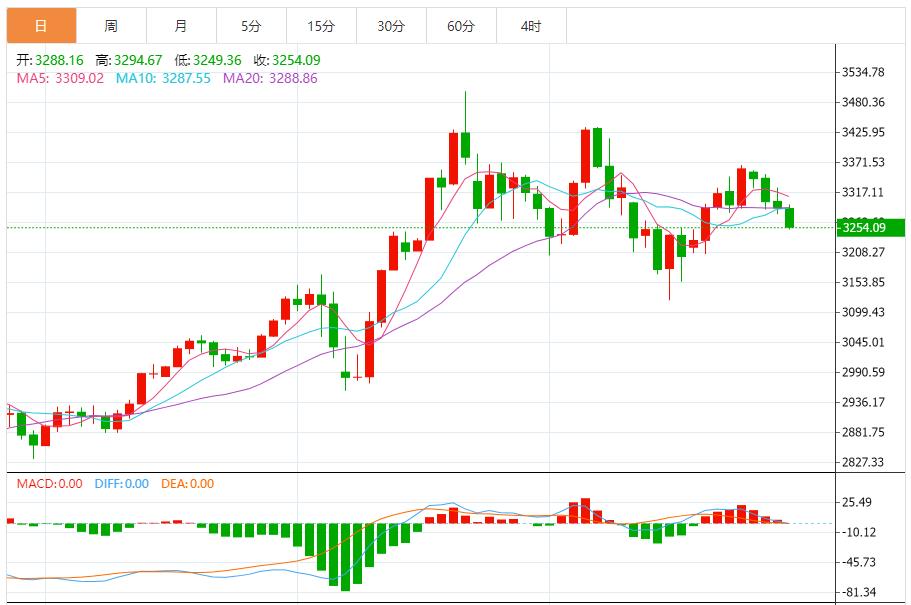Choose the 60分 interval tab
Image resolution: width=911 pixels, height=605 pixels.
point(461,26)
